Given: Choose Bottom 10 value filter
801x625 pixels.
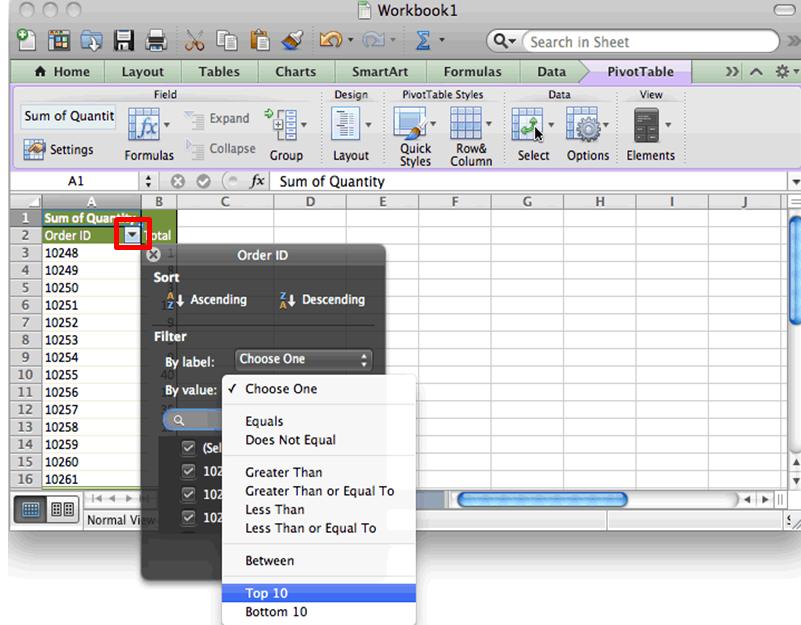Looking at the screenshot, I should (x=319, y=612).
